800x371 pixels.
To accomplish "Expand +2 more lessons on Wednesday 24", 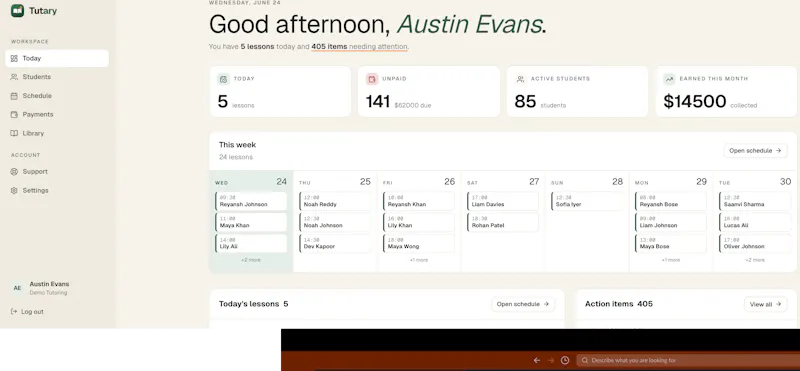I will coord(251,260).
